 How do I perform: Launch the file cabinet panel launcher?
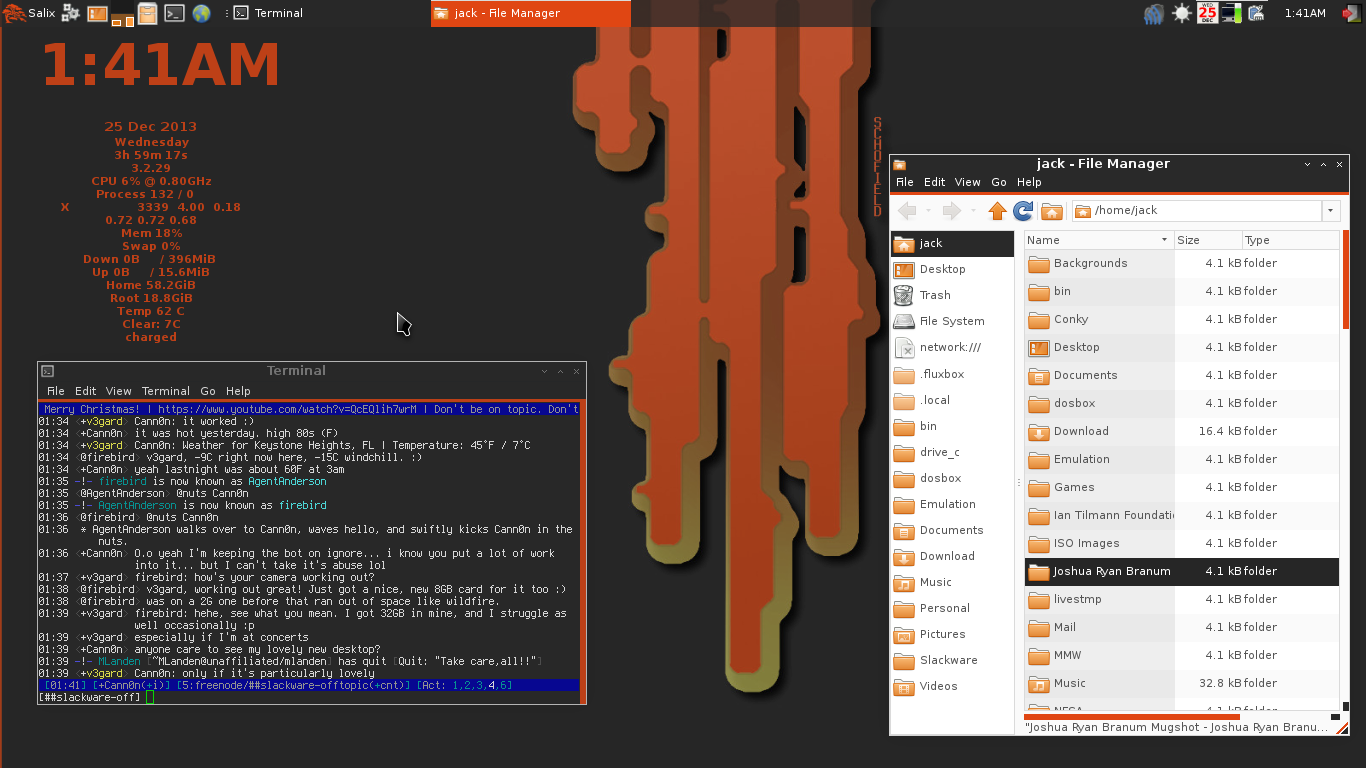tap(147, 13)
